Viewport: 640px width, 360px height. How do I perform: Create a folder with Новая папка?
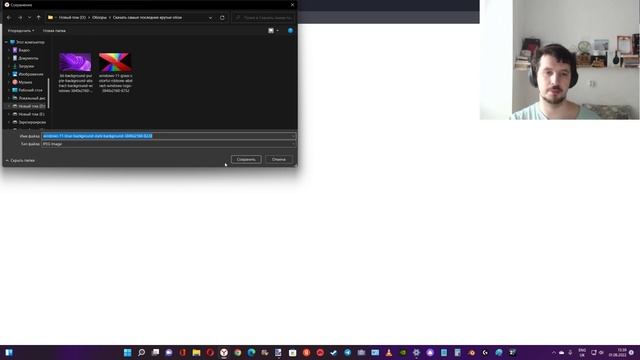point(54,31)
